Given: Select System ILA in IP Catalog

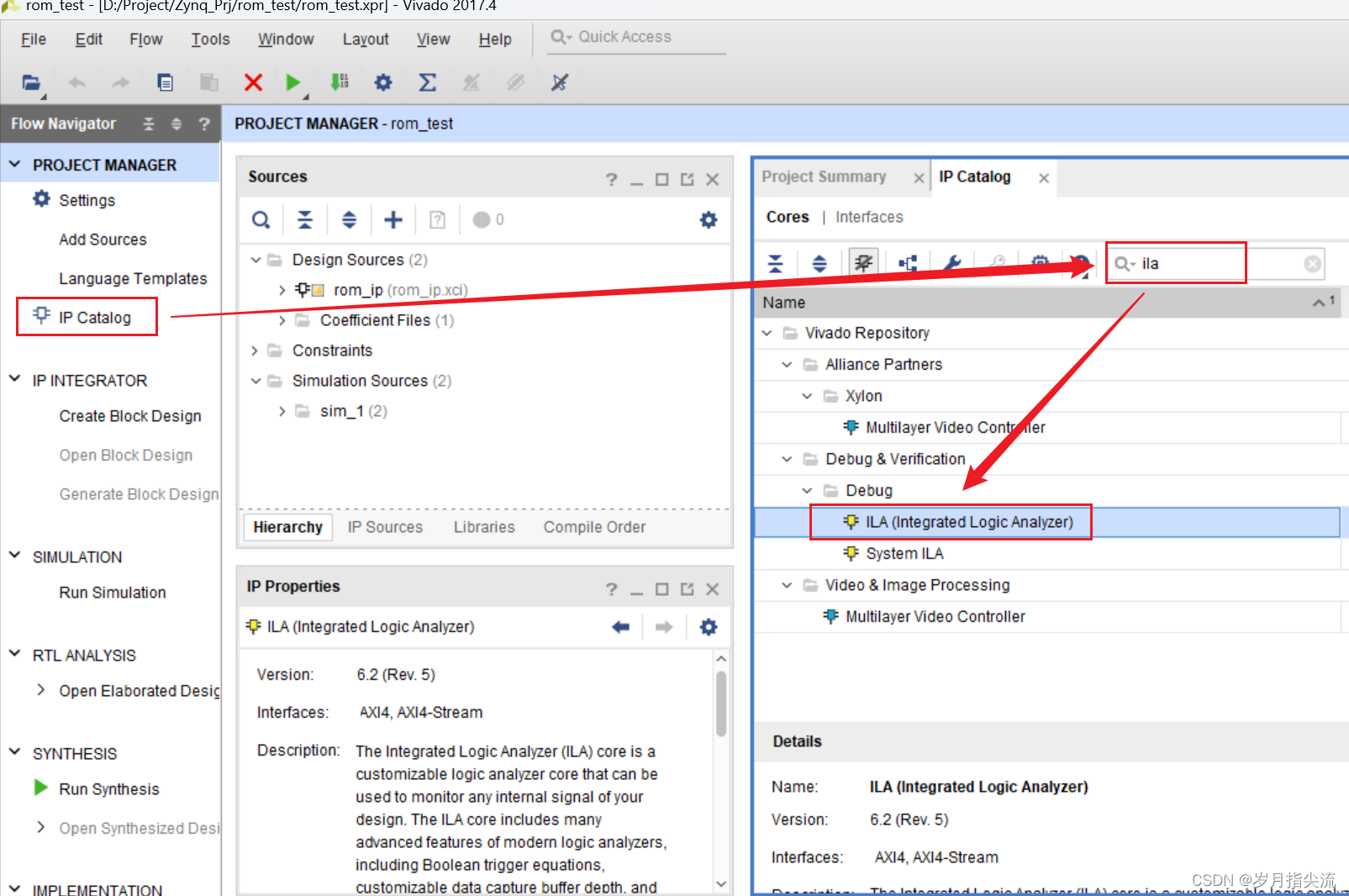Looking at the screenshot, I should [x=904, y=554].
